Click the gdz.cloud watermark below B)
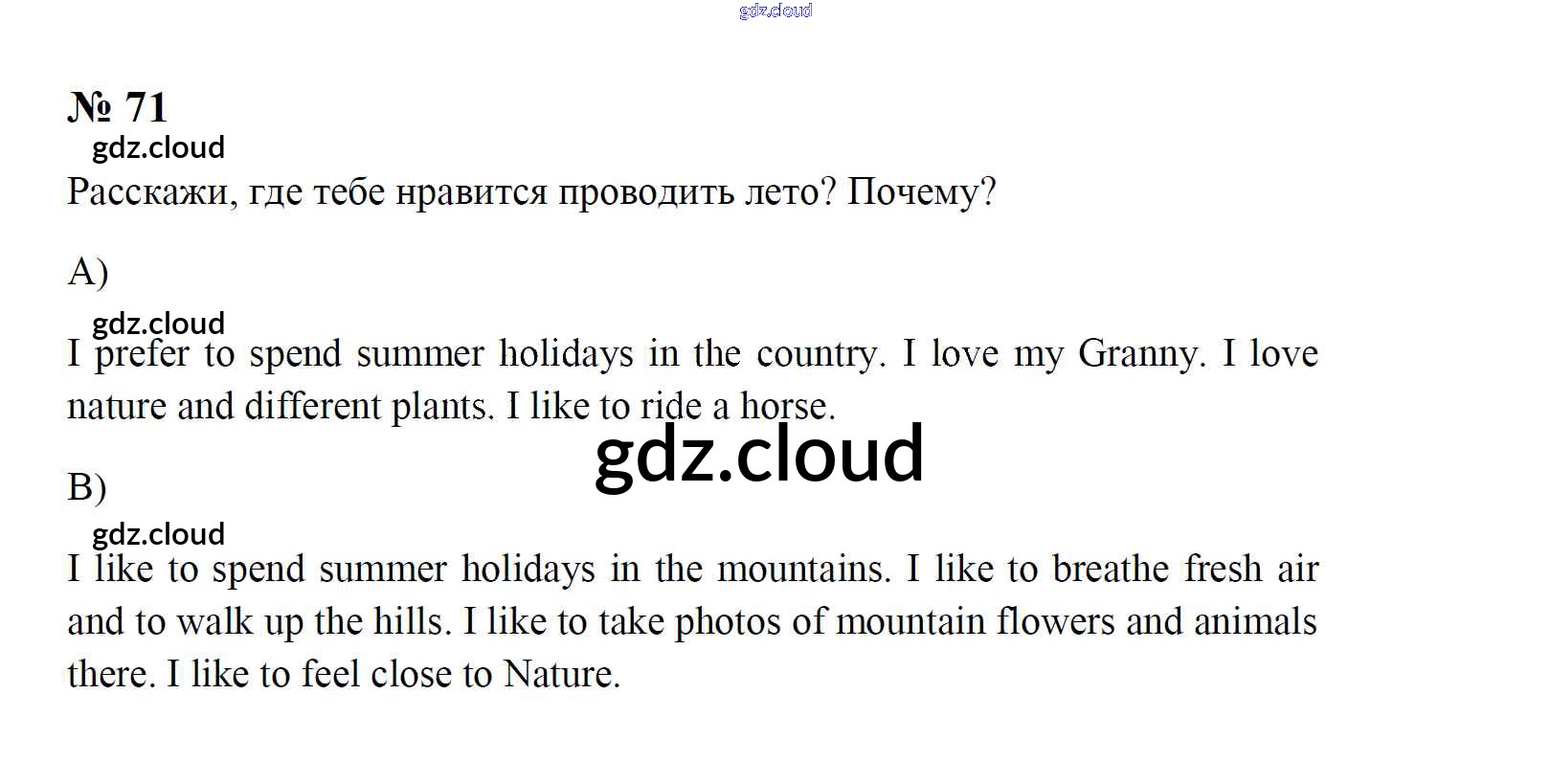Screen dimensions: 1551x784 click(x=159, y=533)
